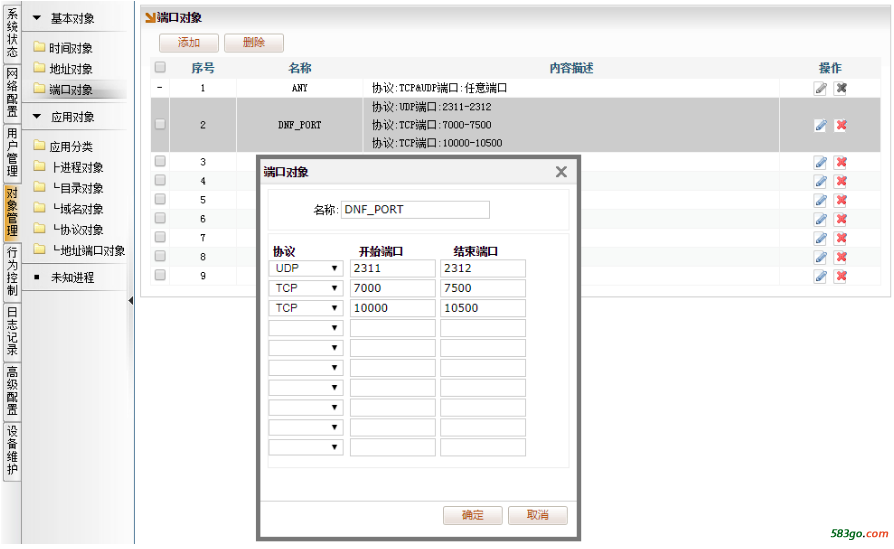The height and width of the screenshot is (549, 894).
Task: Click edit pencil for row 7
Action: point(820,238)
